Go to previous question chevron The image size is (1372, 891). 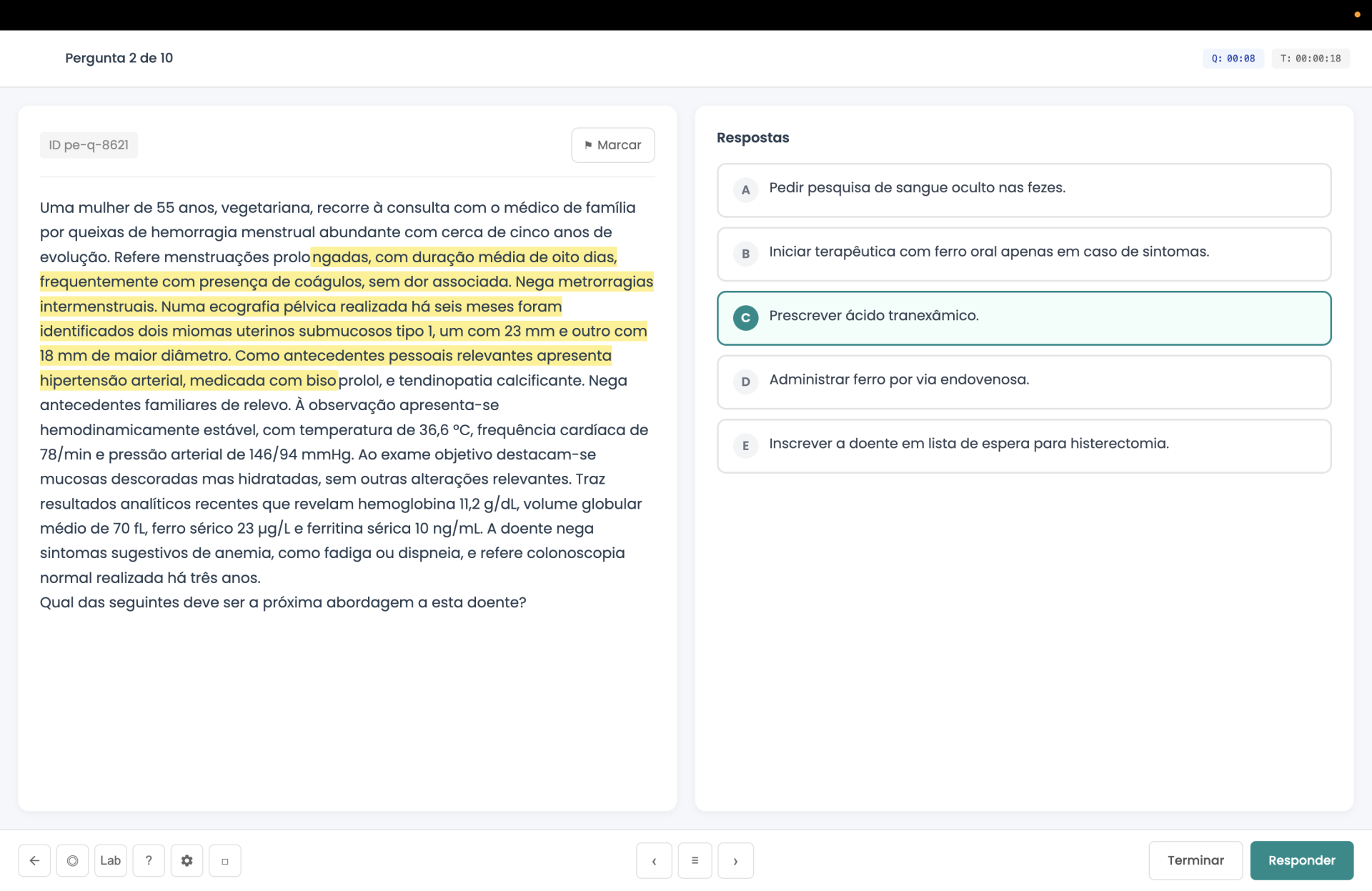click(x=654, y=860)
